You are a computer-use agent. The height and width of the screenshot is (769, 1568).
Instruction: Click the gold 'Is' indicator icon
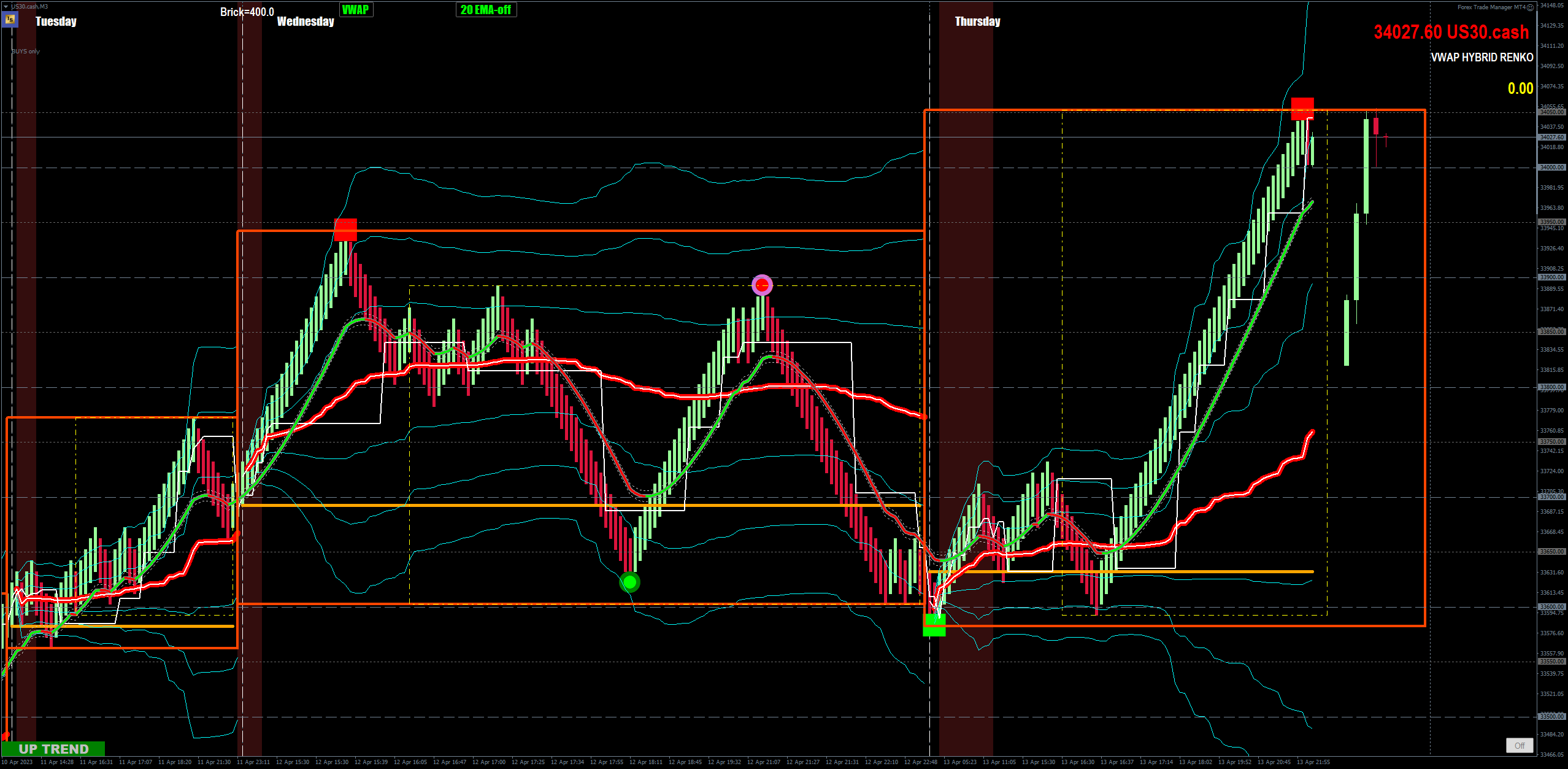(x=10, y=20)
